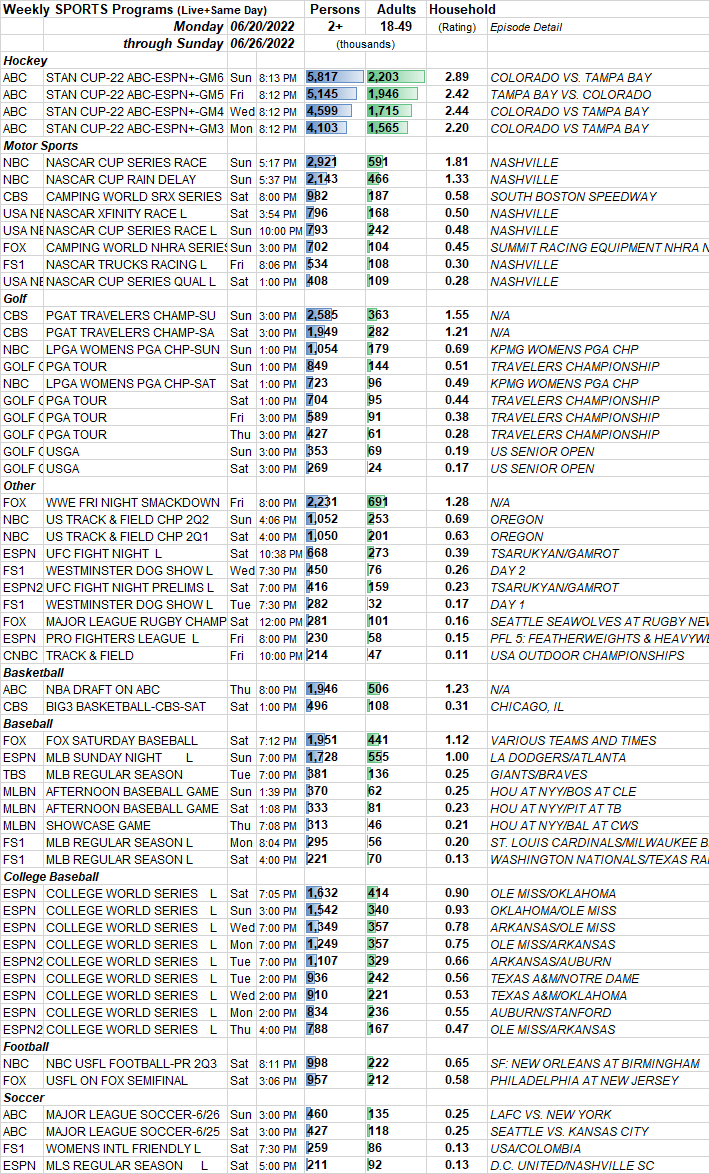This screenshot has height=1174, width=710.
Task: Click 'D.C. UNITED/NASHVILLE SC' detail
Action: click(x=572, y=1166)
